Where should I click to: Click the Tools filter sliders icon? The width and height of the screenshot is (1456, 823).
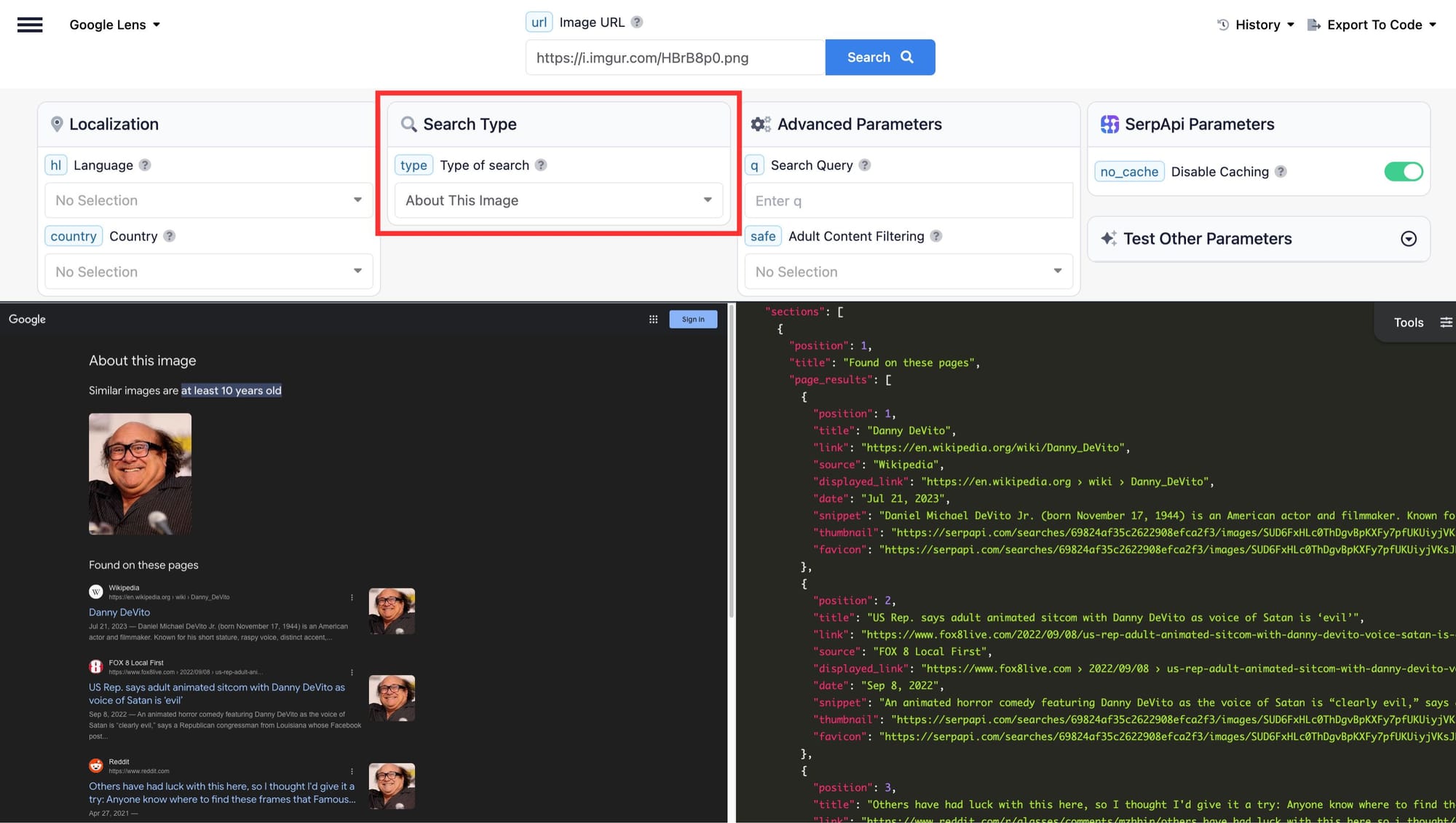(1446, 323)
